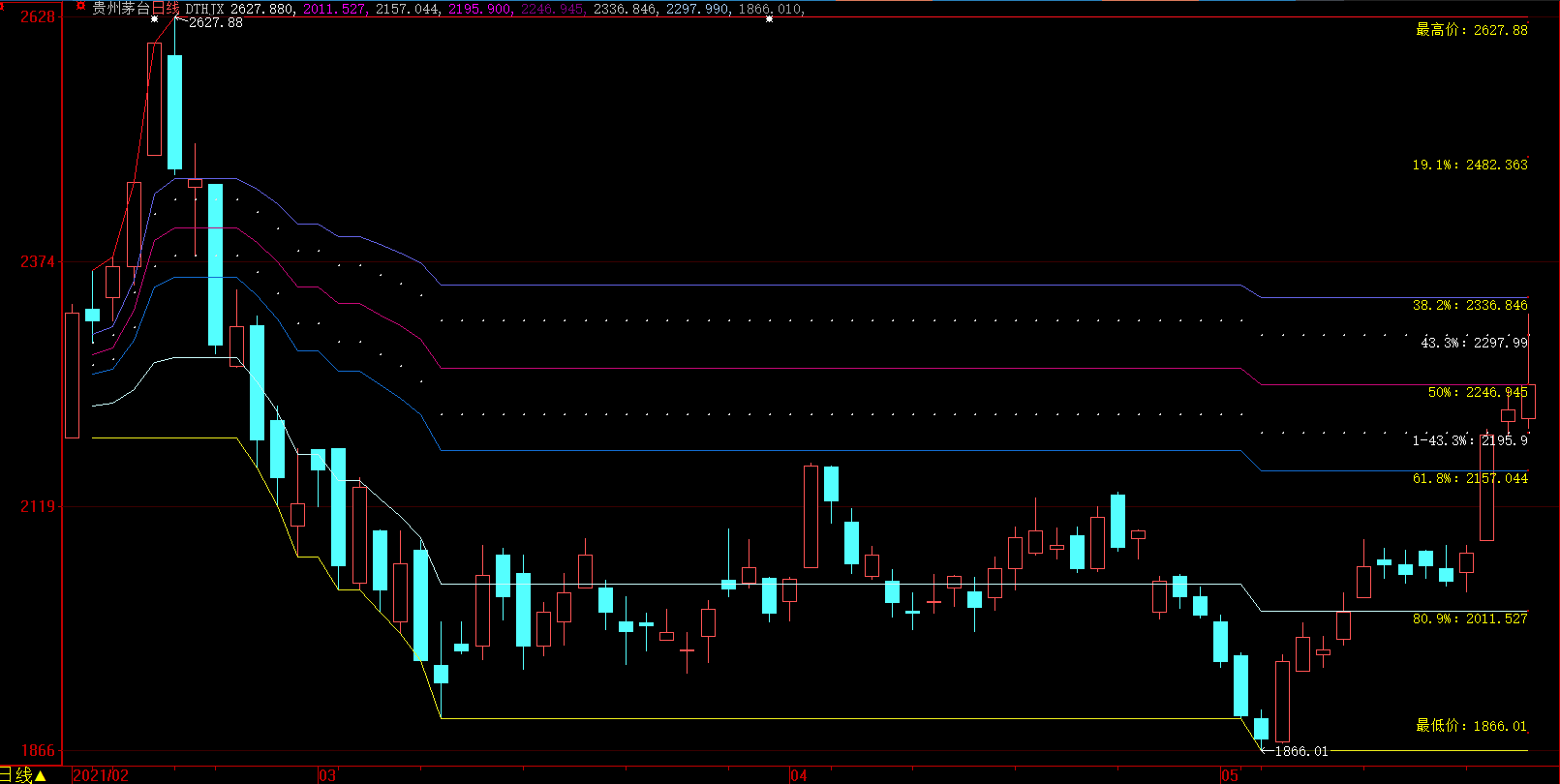
Task: Click the 43.3%: 2297.99 level label
Action: coord(1474,343)
